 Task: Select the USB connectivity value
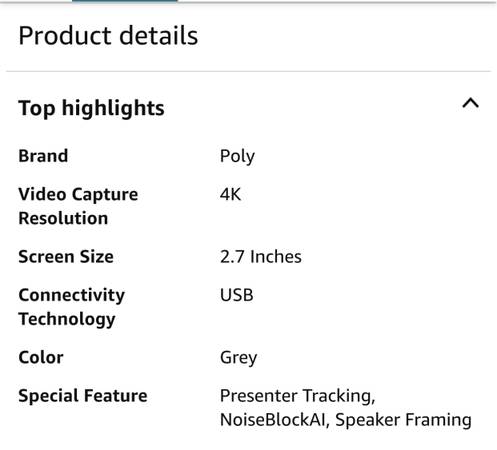[237, 295]
